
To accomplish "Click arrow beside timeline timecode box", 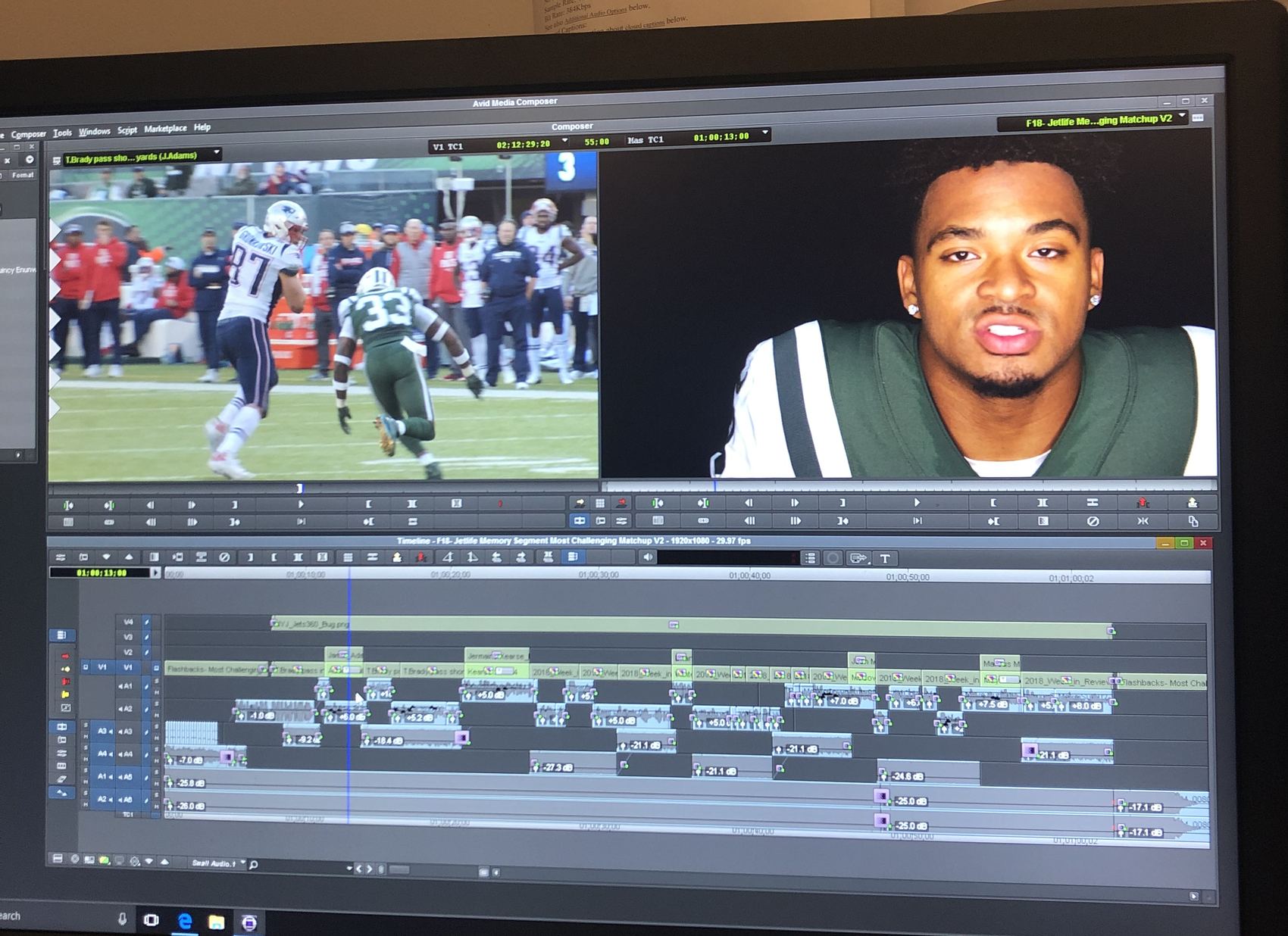I will [157, 573].
